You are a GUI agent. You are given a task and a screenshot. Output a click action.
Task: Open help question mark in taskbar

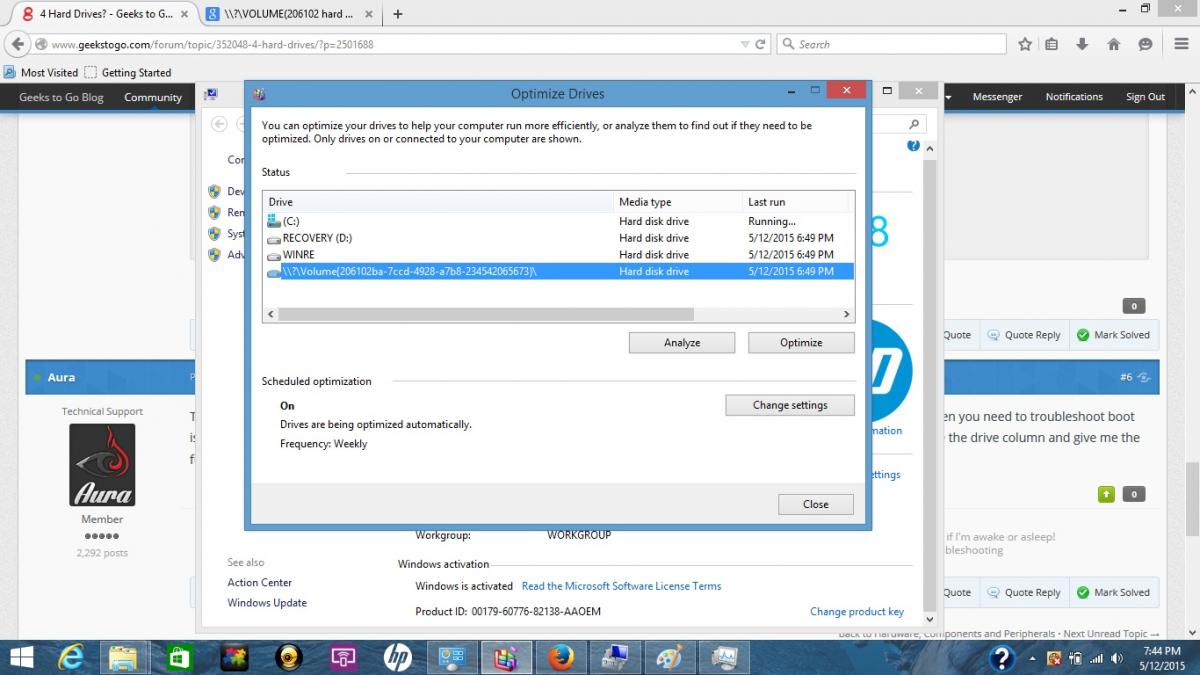(x=1002, y=657)
